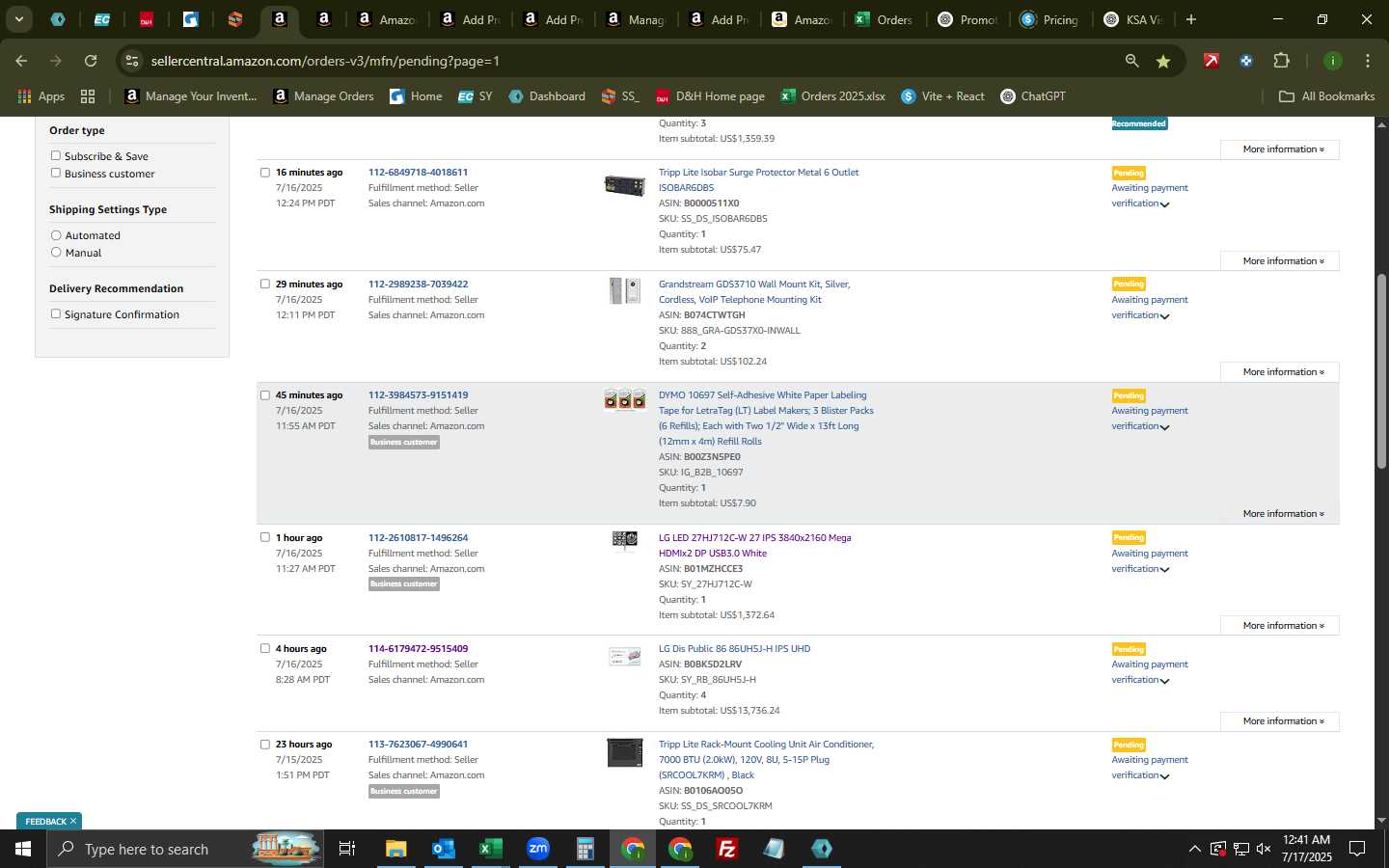Viewport: 1389px width, 868px height.
Task: Switch to KSA Vis browser tab
Action: [1132, 19]
